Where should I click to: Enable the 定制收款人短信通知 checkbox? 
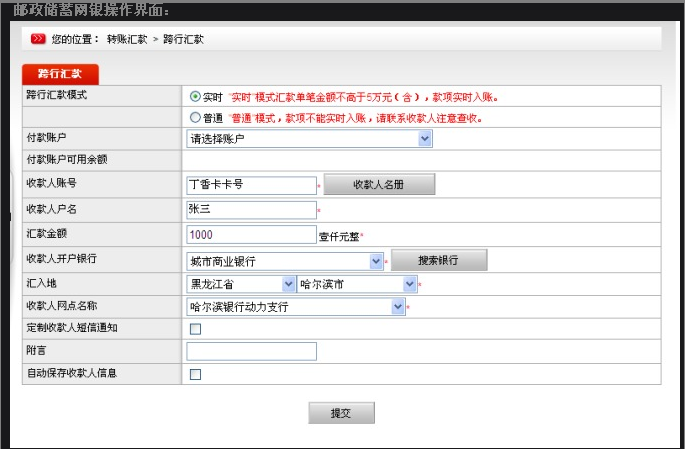[x=195, y=329]
